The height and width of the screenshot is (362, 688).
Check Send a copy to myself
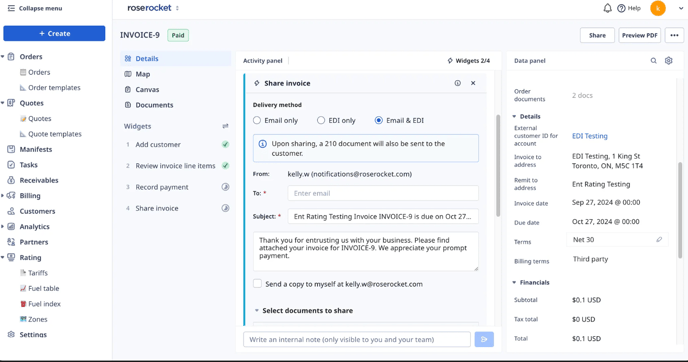(x=258, y=283)
